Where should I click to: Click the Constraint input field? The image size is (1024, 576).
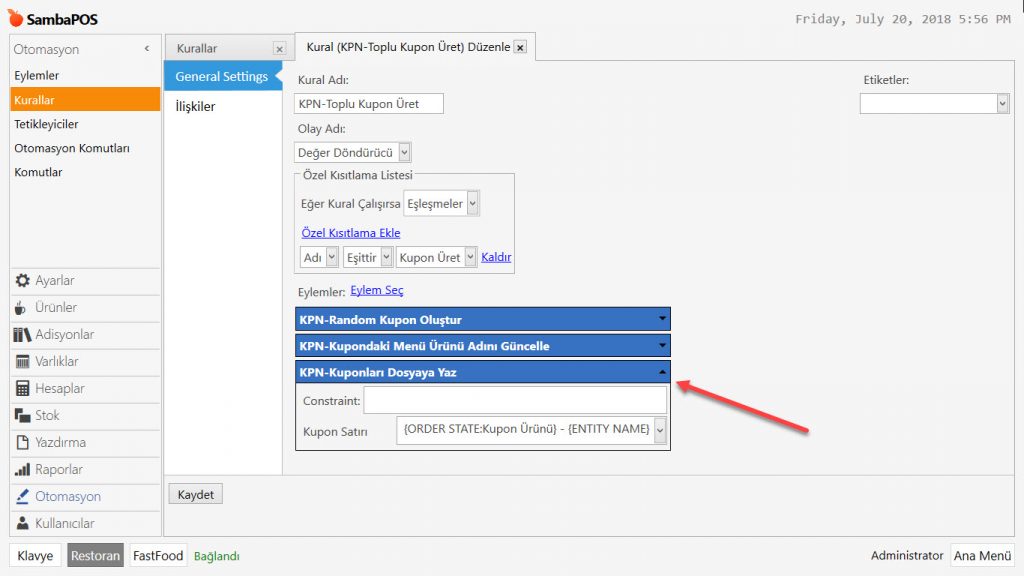(514, 401)
